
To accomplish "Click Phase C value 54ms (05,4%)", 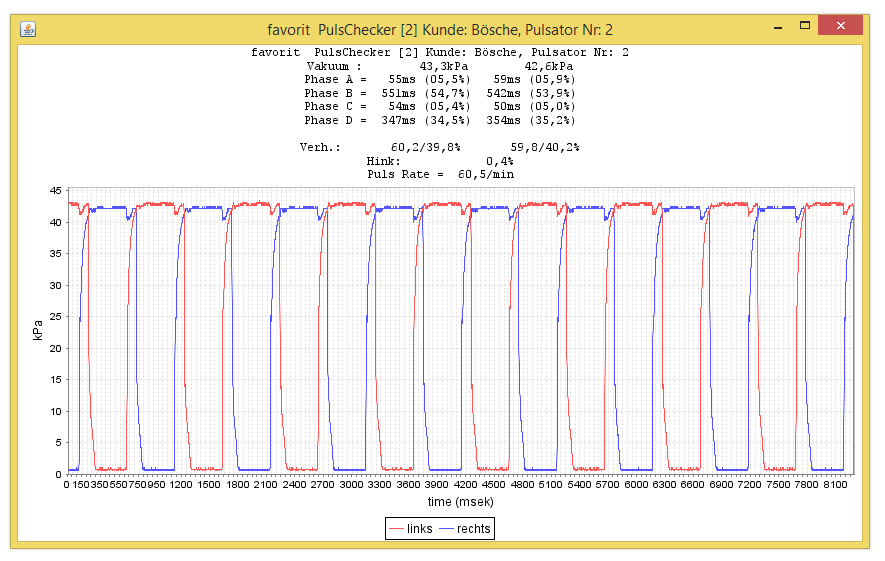I will tap(429, 107).
